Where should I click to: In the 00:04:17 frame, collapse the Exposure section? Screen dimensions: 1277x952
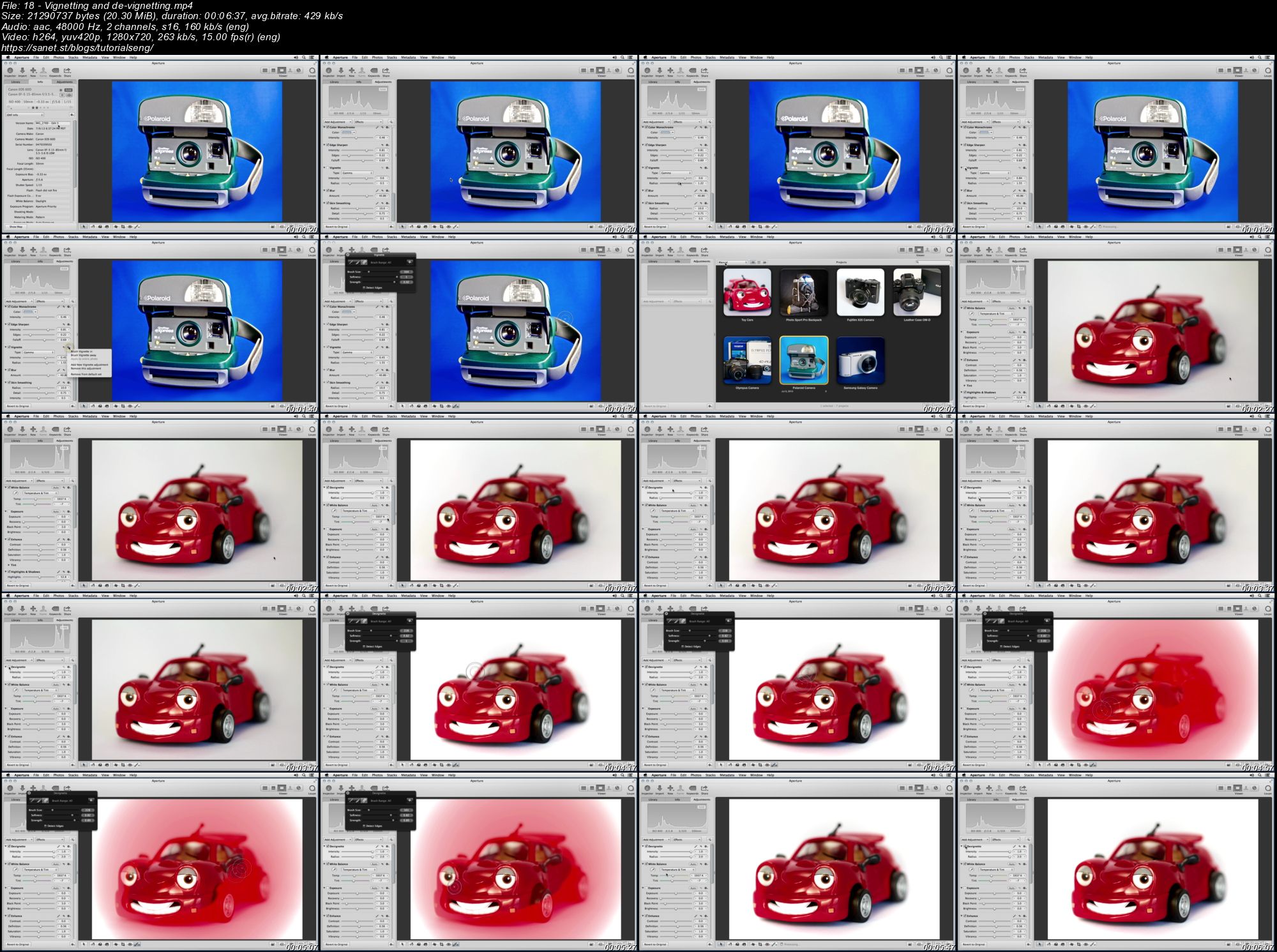[324, 709]
